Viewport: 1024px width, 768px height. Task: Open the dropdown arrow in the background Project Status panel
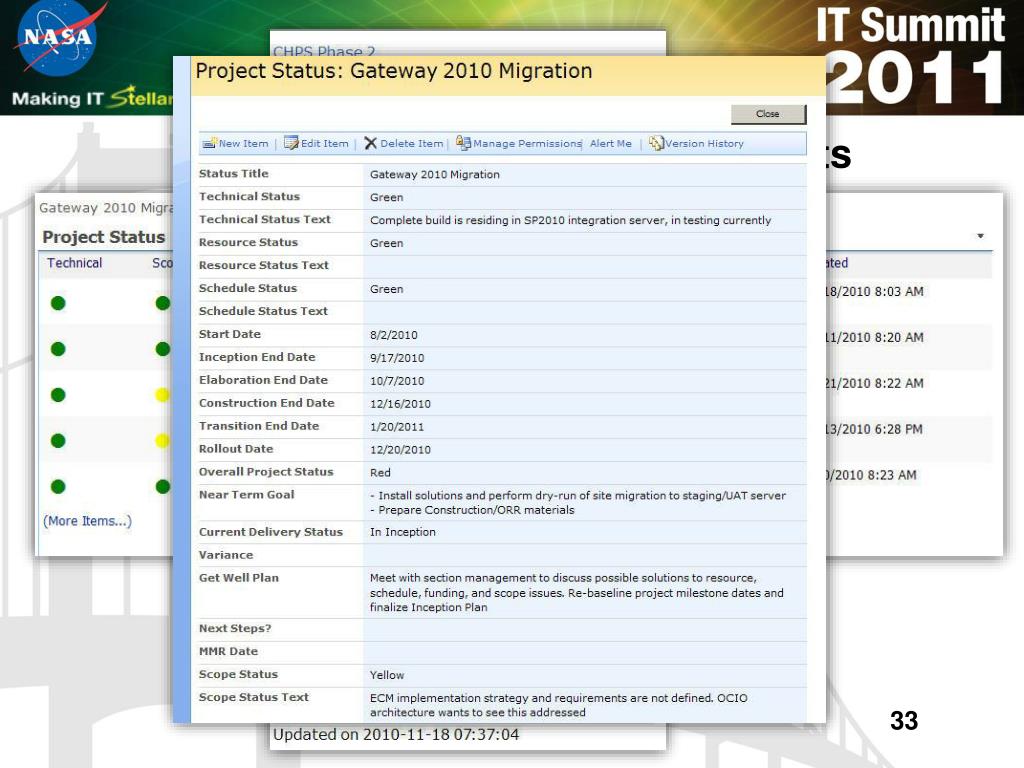(x=980, y=236)
